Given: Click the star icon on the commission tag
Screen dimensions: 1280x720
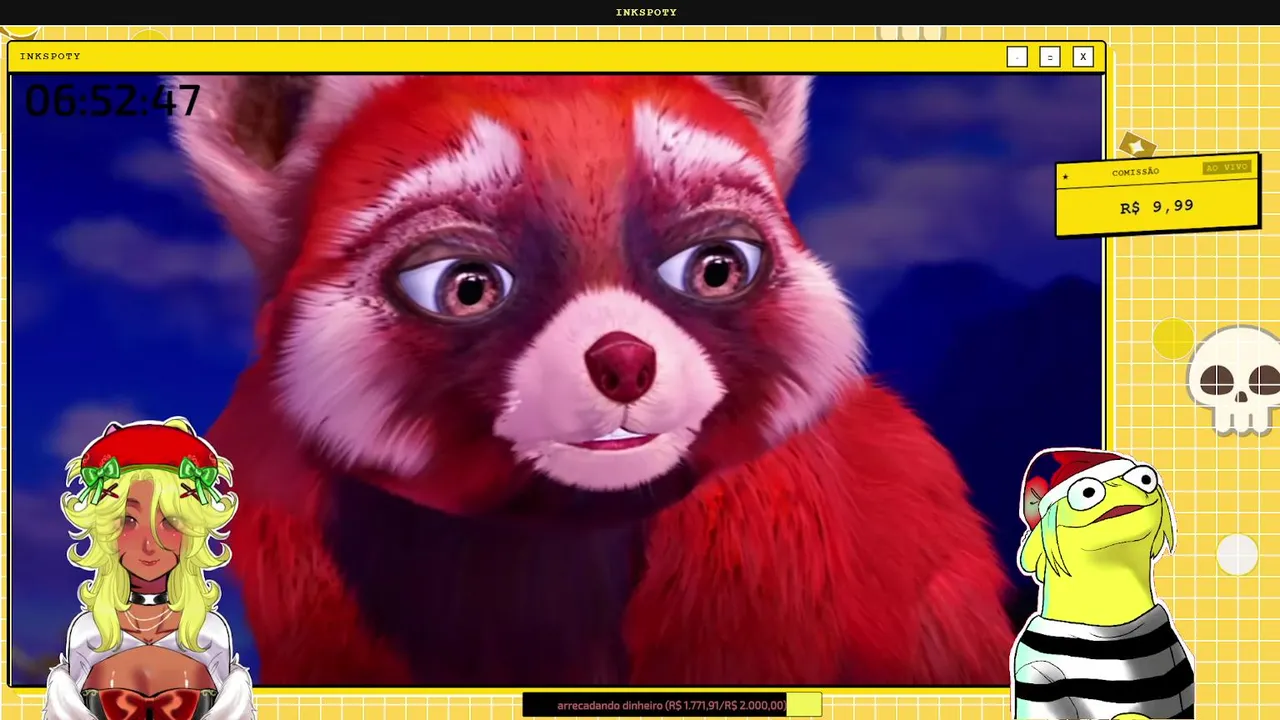Looking at the screenshot, I should 1066,178.
